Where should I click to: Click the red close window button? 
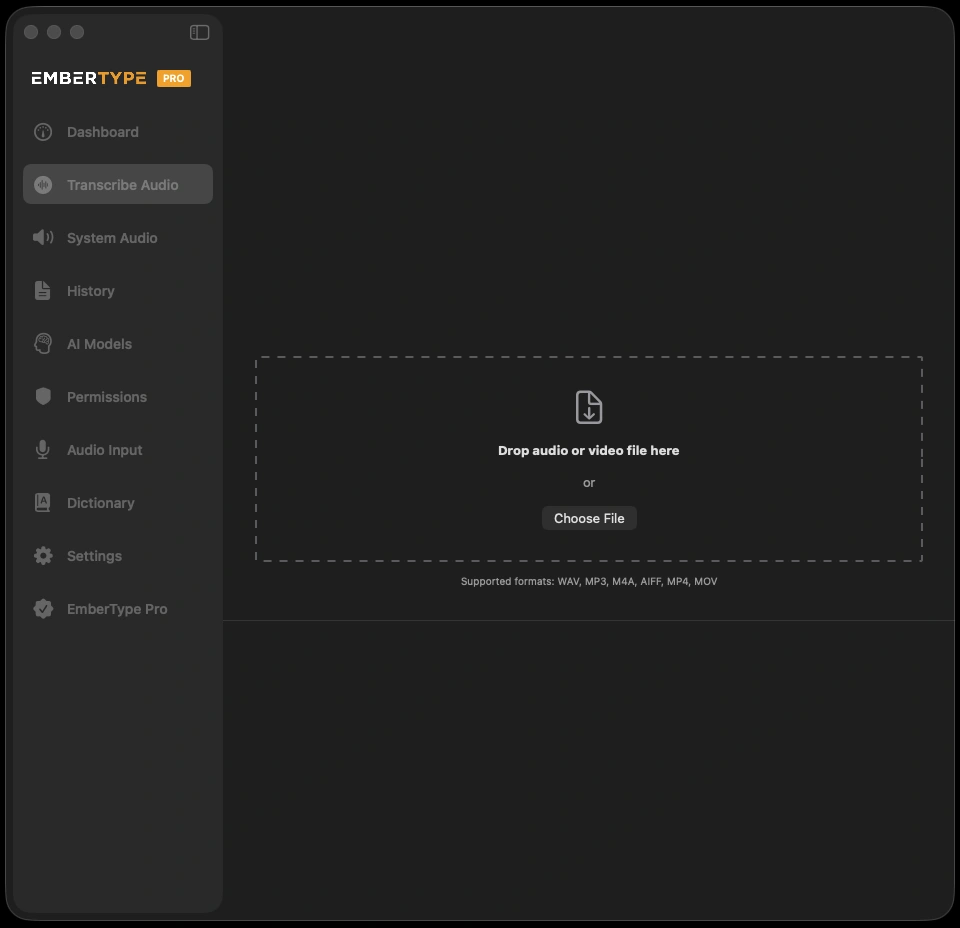coord(31,32)
